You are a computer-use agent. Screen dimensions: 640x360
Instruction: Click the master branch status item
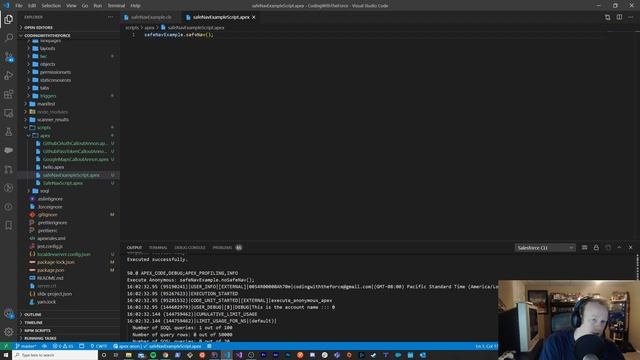click(x=25, y=346)
